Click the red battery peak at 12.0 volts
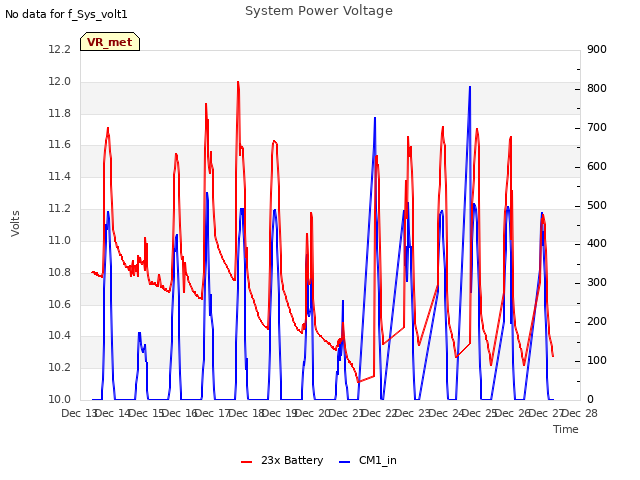 point(238,82)
